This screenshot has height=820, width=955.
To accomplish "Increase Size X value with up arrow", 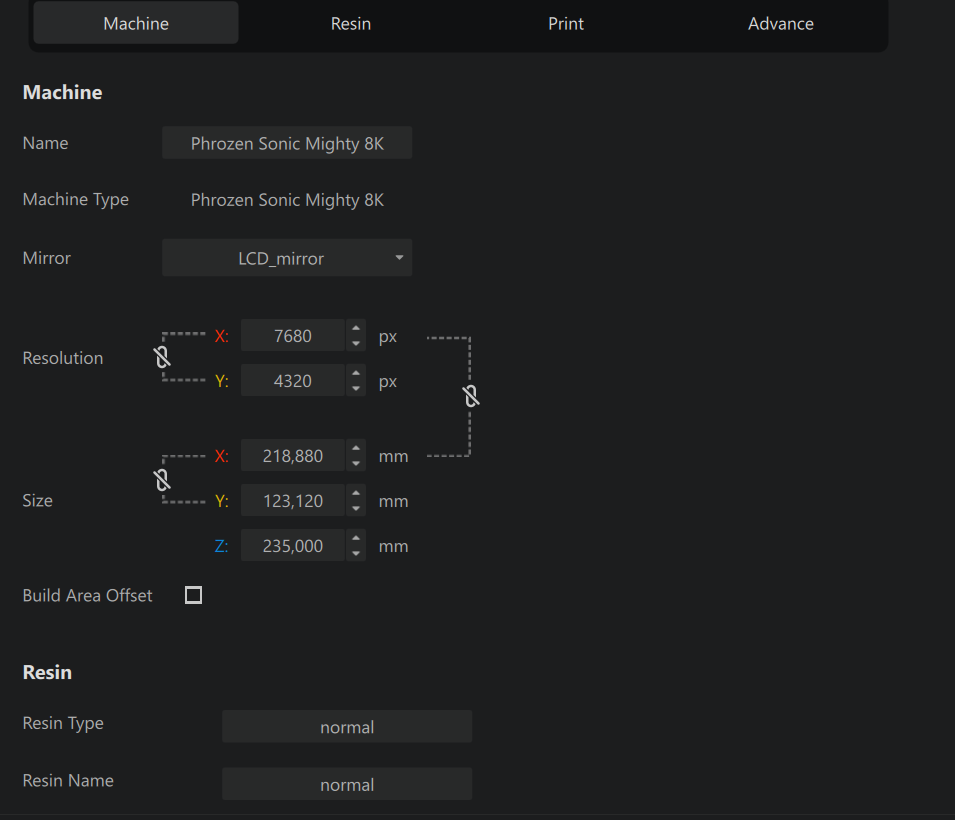I will point(356,448).
